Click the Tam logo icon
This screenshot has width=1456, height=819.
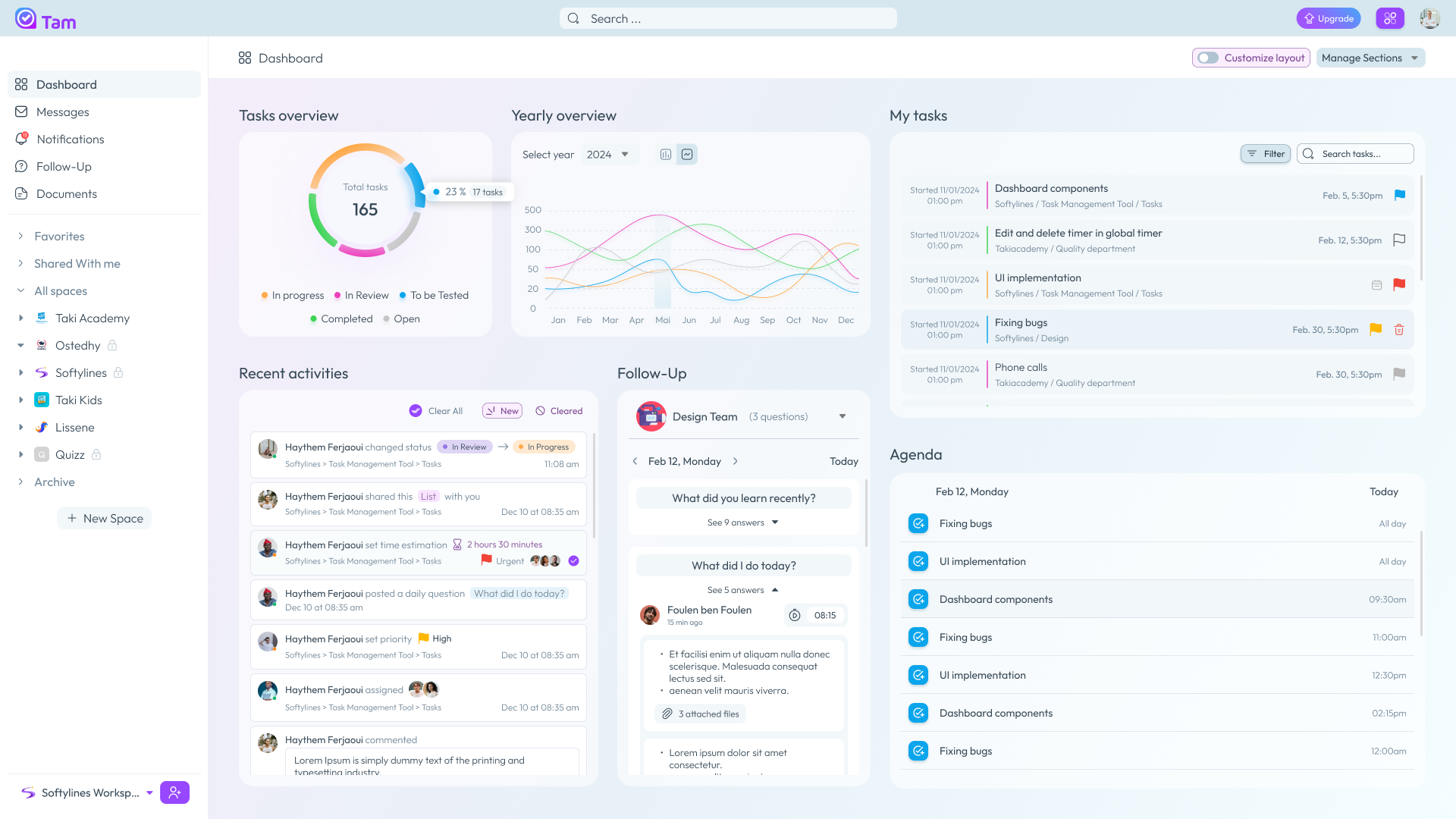click(26, 18)
